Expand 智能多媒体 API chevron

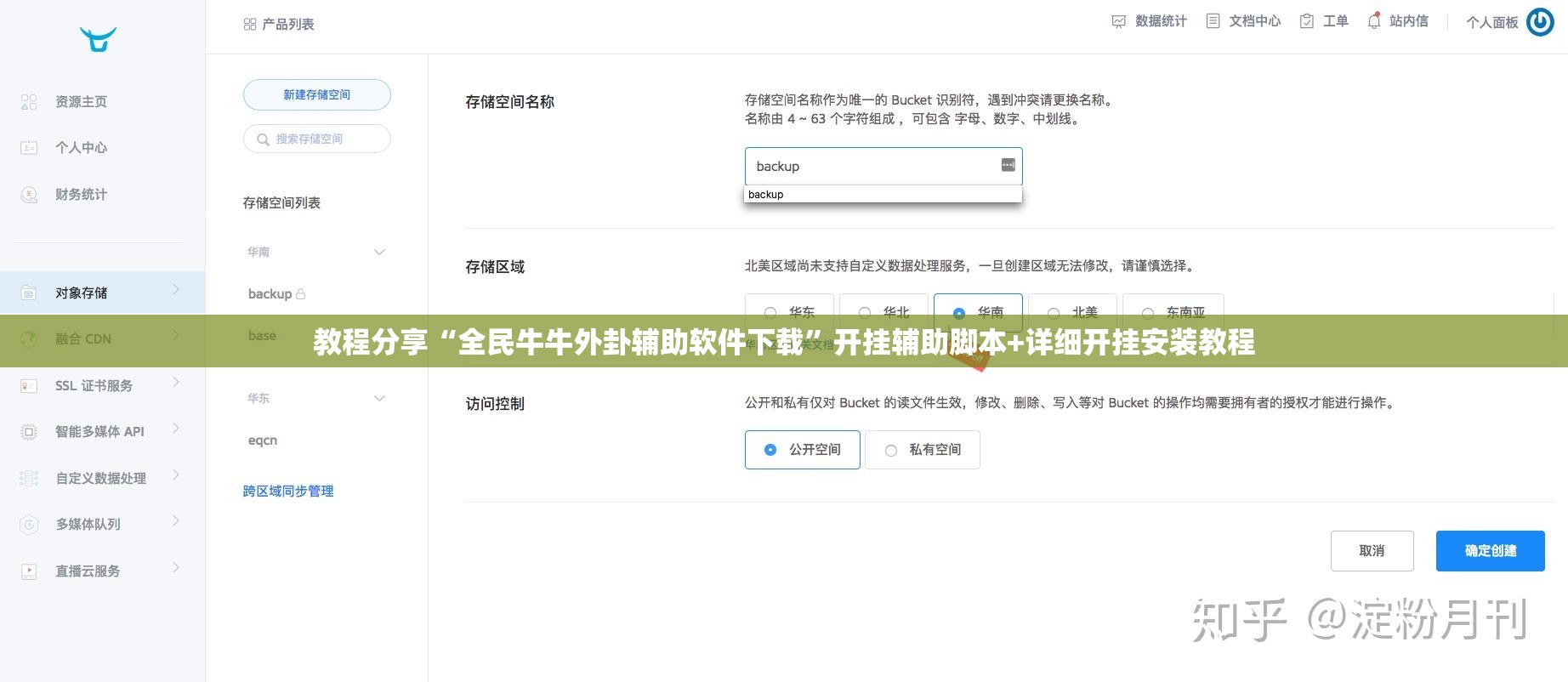tap(176, 428)
